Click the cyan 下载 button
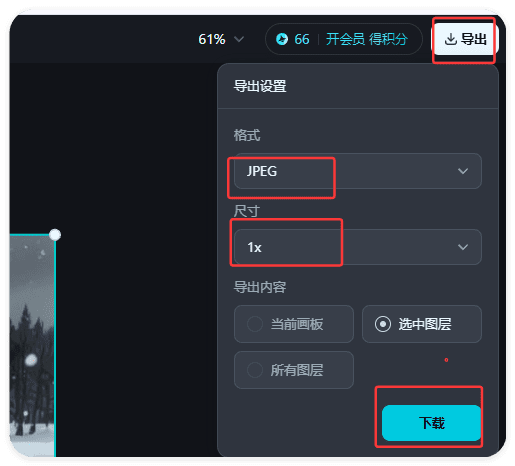The height and width of the screenshot is (466, 515). [x=431, y=423]
